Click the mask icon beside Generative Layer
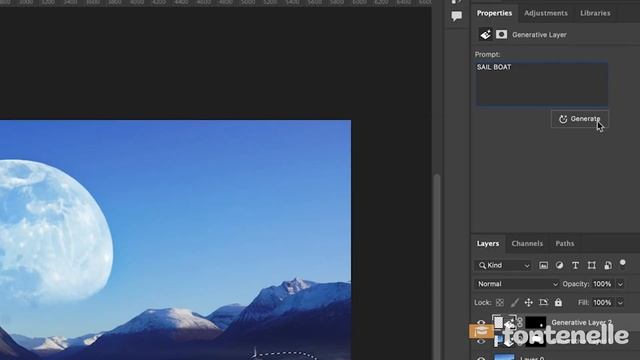 [x=501, y=35]
